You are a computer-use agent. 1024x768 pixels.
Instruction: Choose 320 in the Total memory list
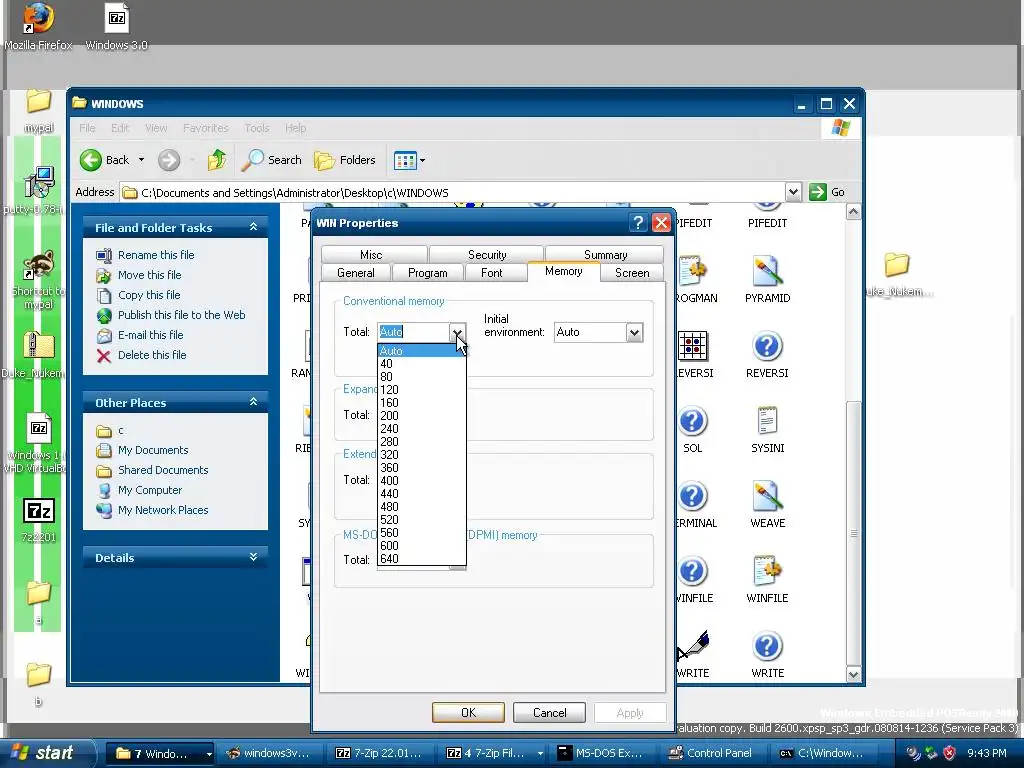[421, 455]
